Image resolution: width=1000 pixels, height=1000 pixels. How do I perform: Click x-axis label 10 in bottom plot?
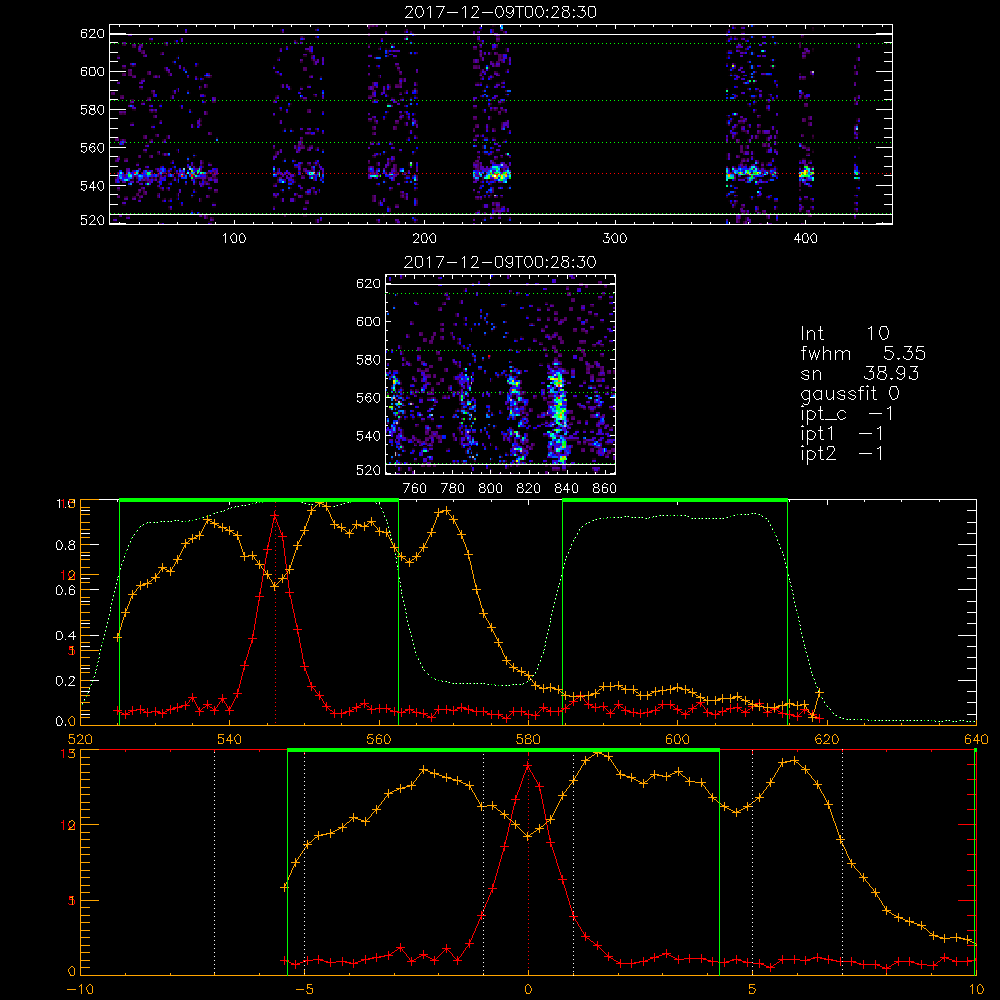click(x=976, y=989)
